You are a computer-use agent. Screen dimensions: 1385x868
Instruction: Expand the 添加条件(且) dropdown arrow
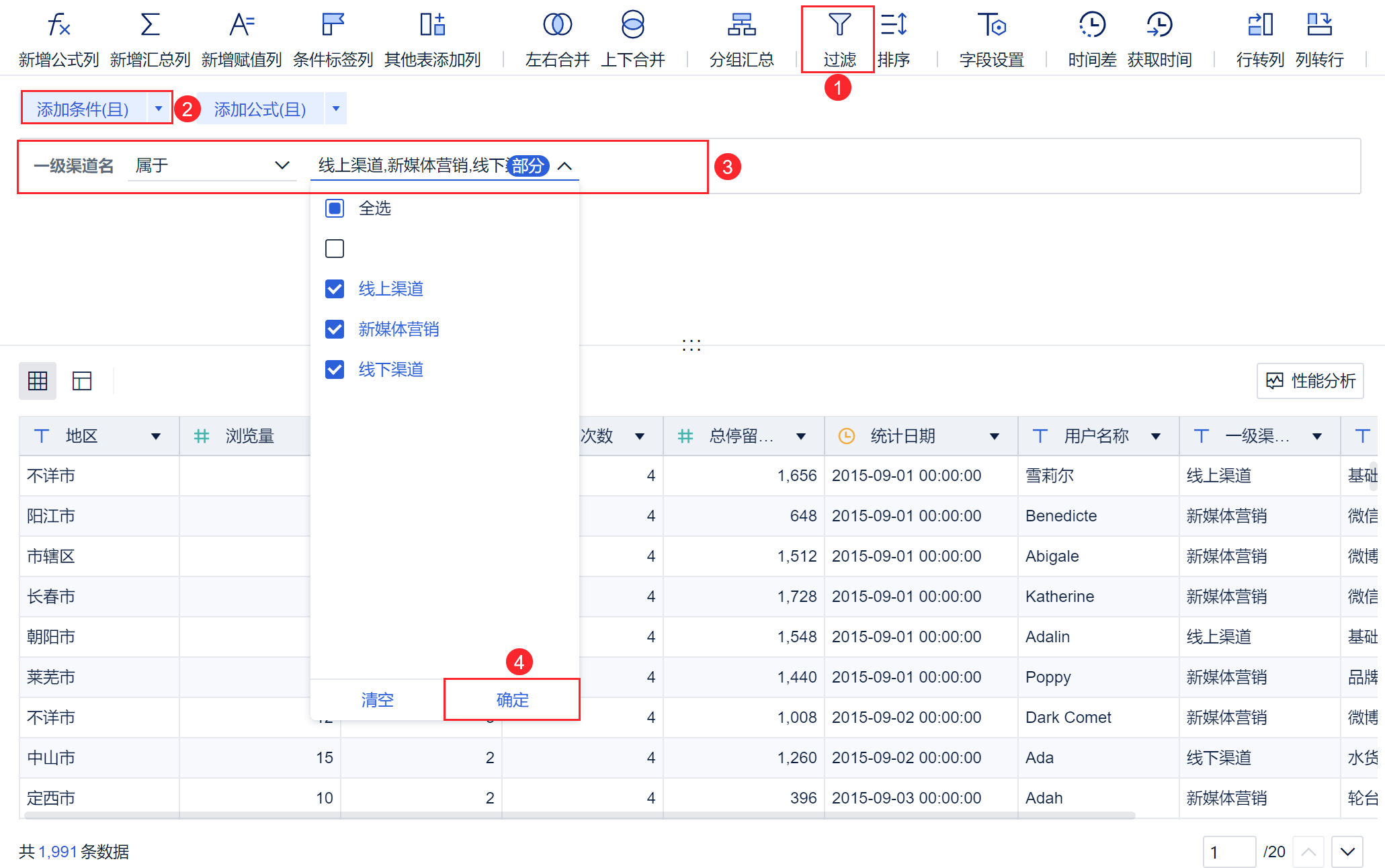pyautogui.click(x=159, y=108)
